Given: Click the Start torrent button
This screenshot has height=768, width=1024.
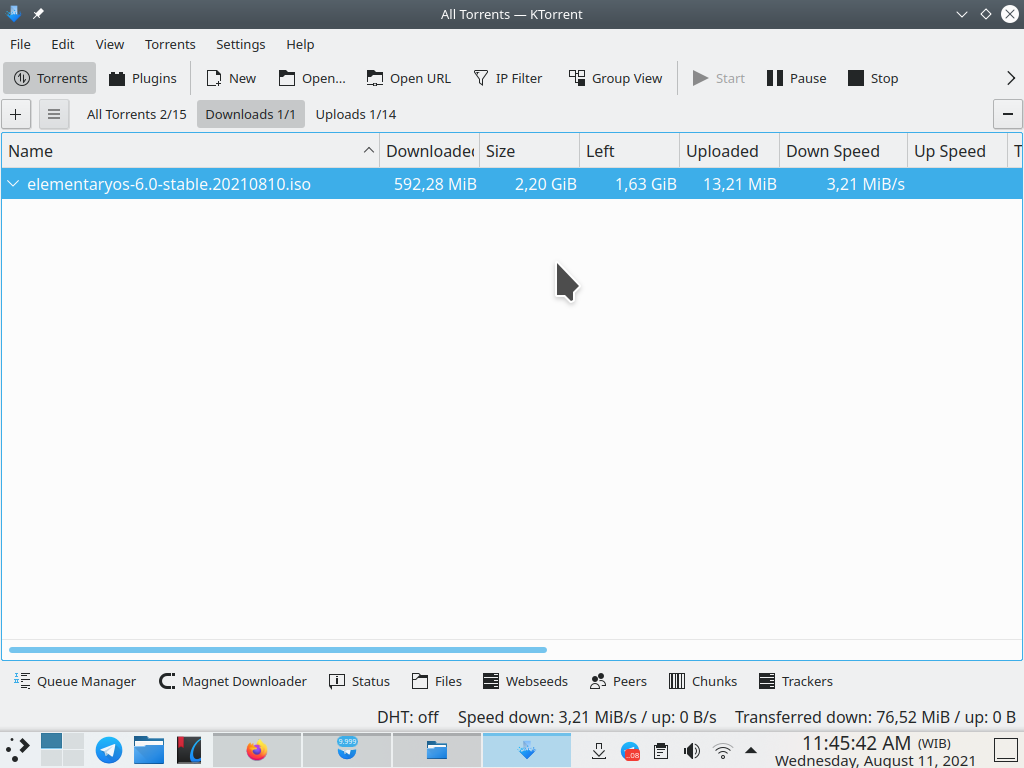Looking at the screenshot, I should [718, 78].
